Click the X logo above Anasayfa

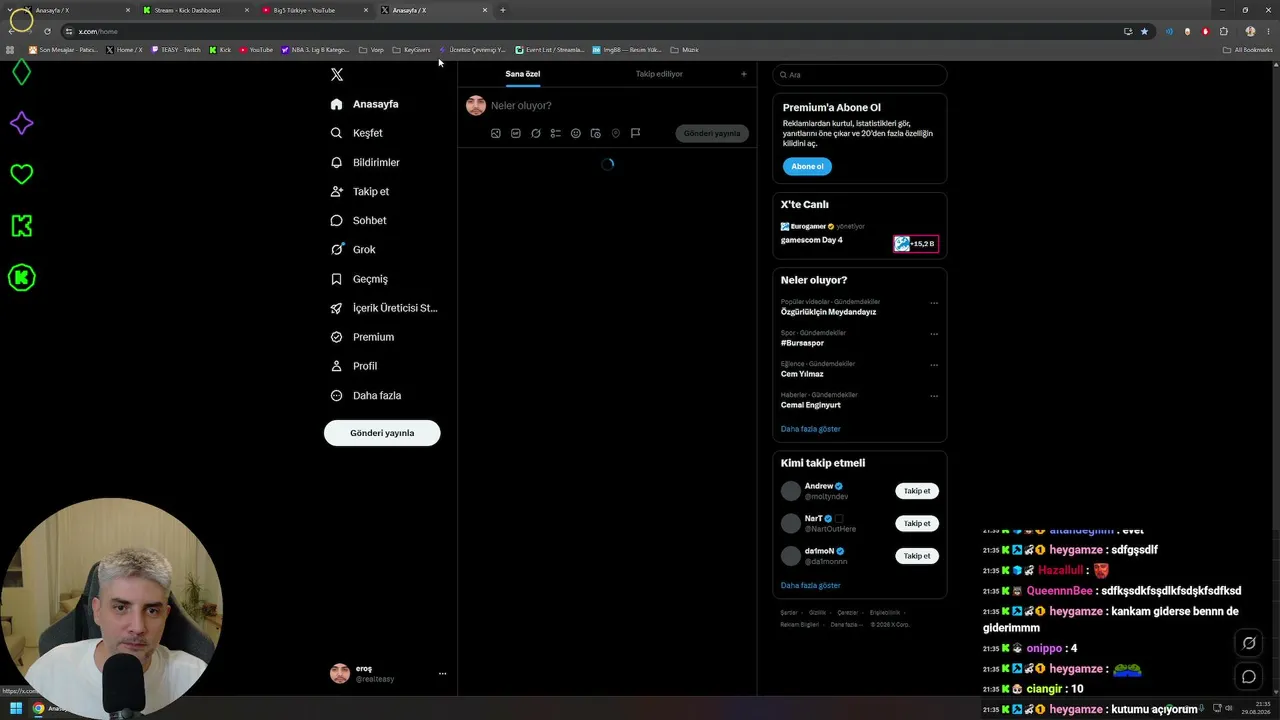click(337, 75)
